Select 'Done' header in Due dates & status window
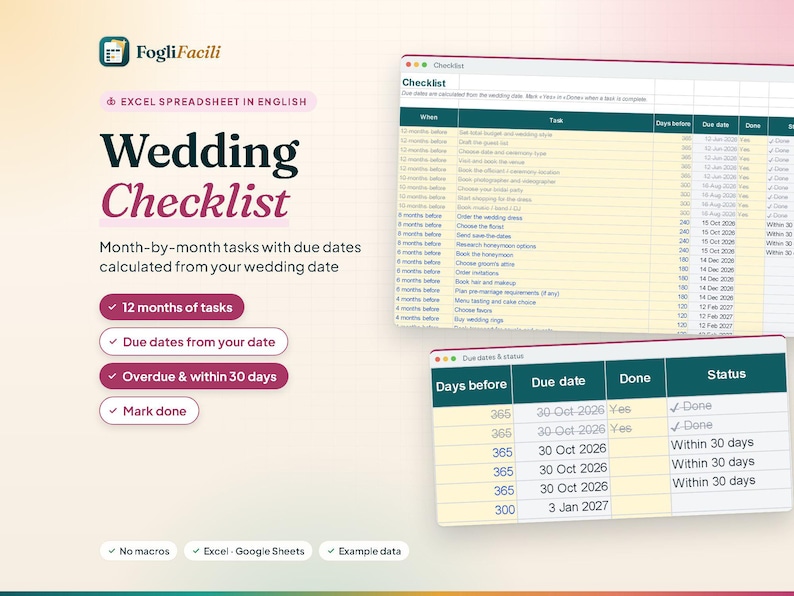The width and height of the screenshot is (794, 596). point(635,378)
